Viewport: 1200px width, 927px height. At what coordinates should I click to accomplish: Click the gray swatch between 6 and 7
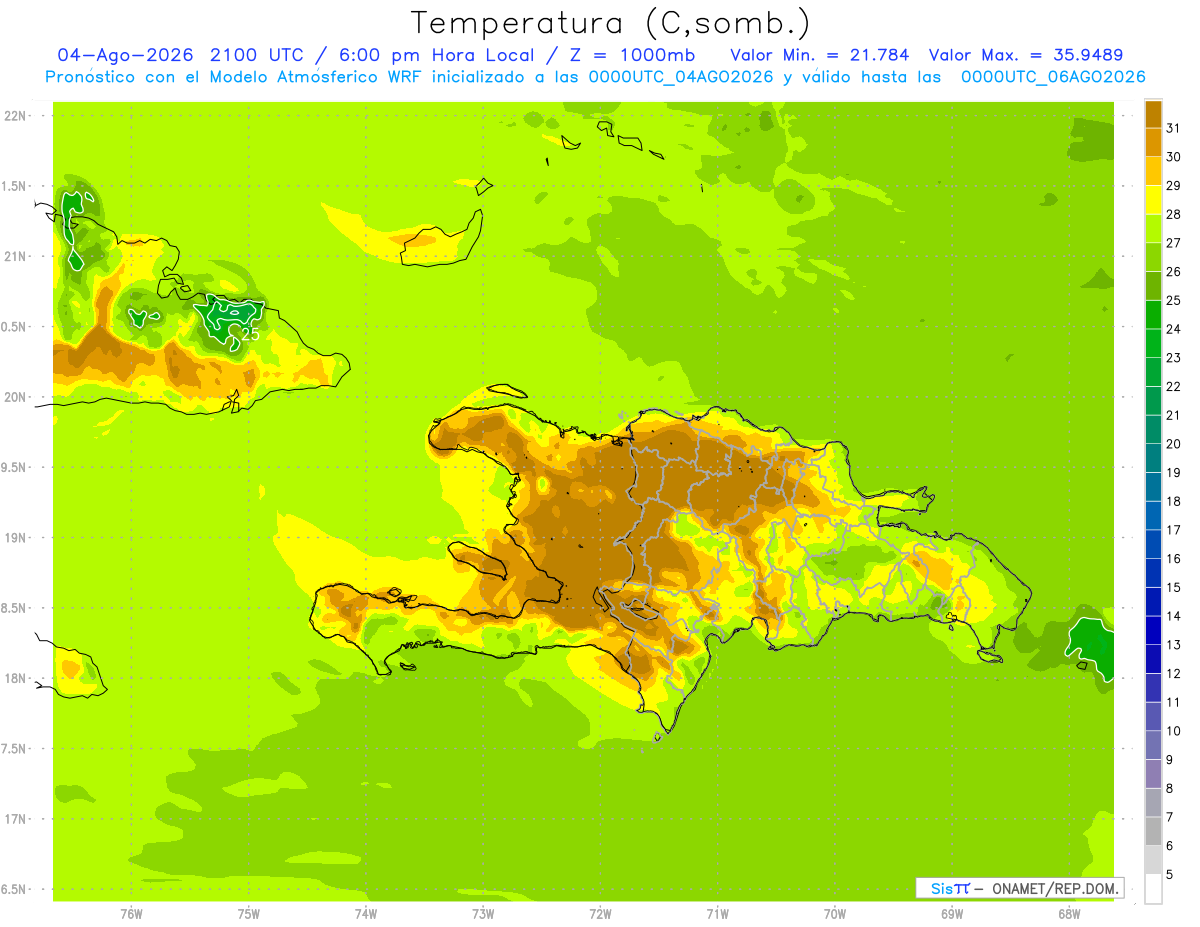click(1153, 831)
